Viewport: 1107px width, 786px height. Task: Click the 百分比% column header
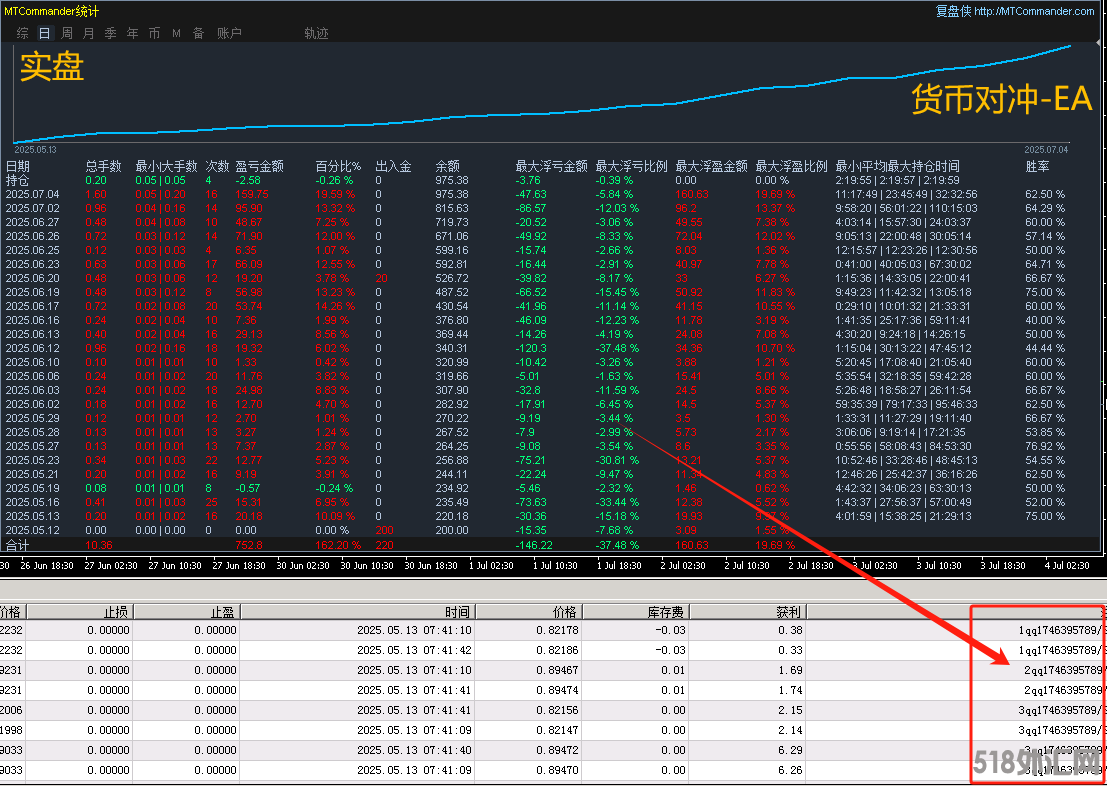(x=338, y=167)
